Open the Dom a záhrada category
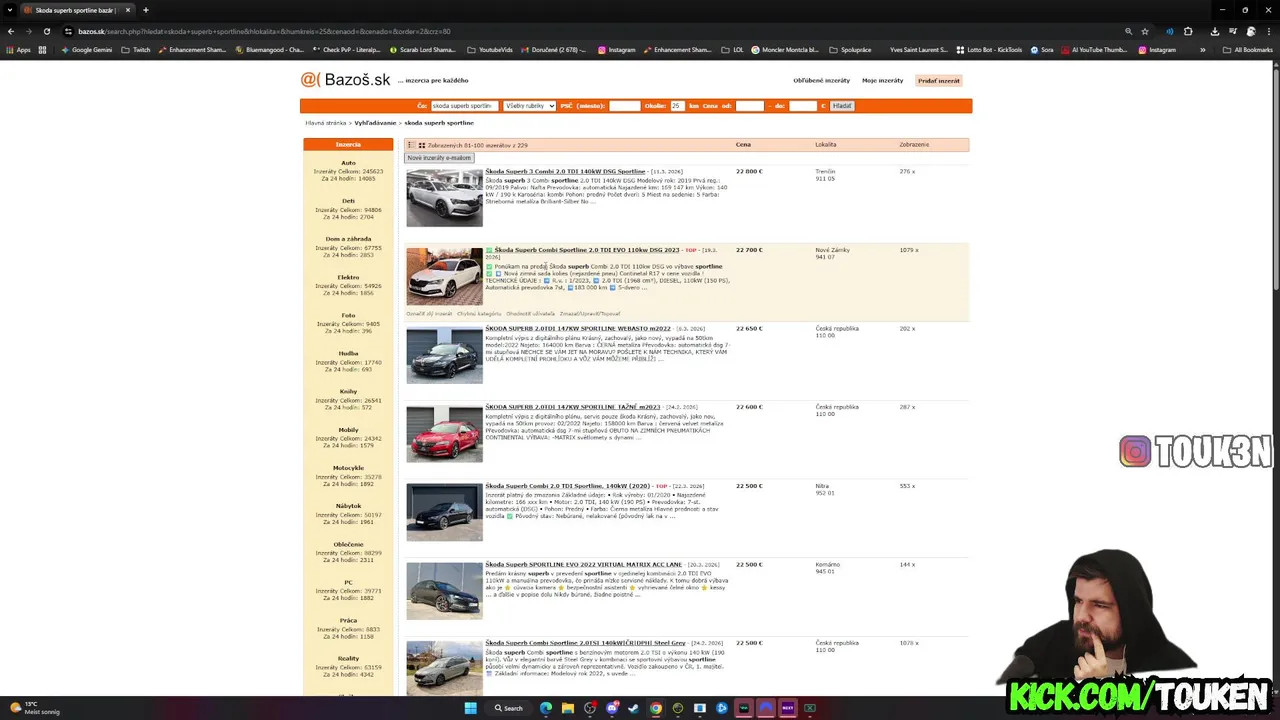This screenshot has height=720, width=1280. [348, 239]
